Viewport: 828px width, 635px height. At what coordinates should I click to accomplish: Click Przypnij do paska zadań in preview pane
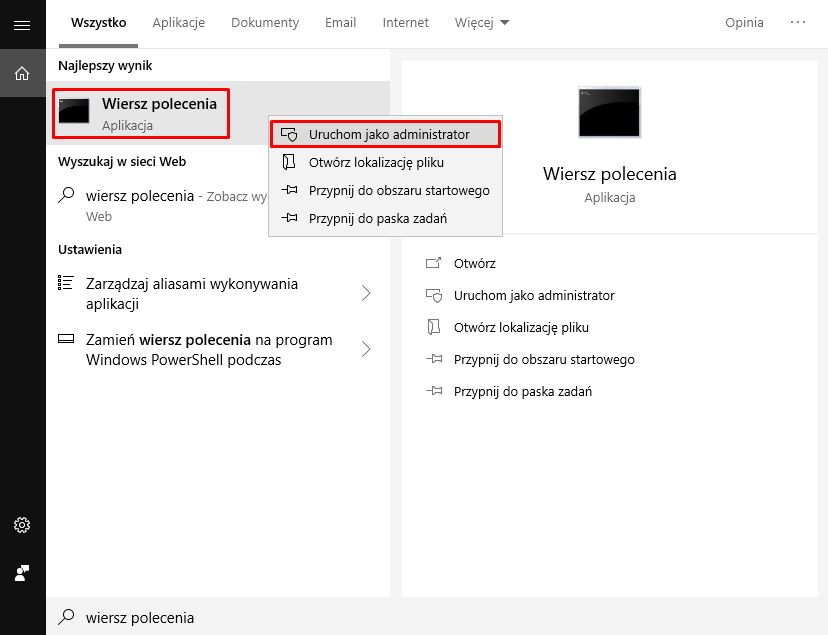coord(523,392)
